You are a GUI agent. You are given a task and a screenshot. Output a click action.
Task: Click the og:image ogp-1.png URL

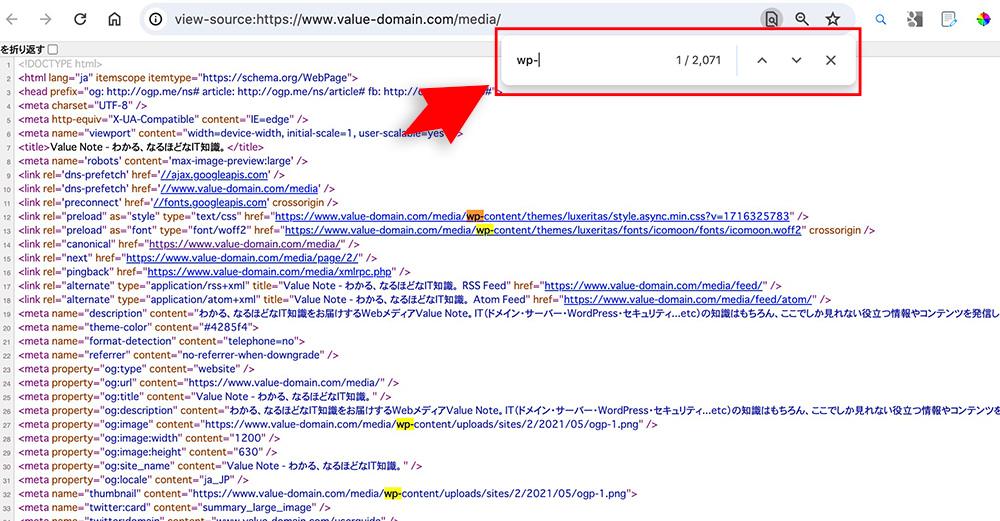click(x=422, y=424)
